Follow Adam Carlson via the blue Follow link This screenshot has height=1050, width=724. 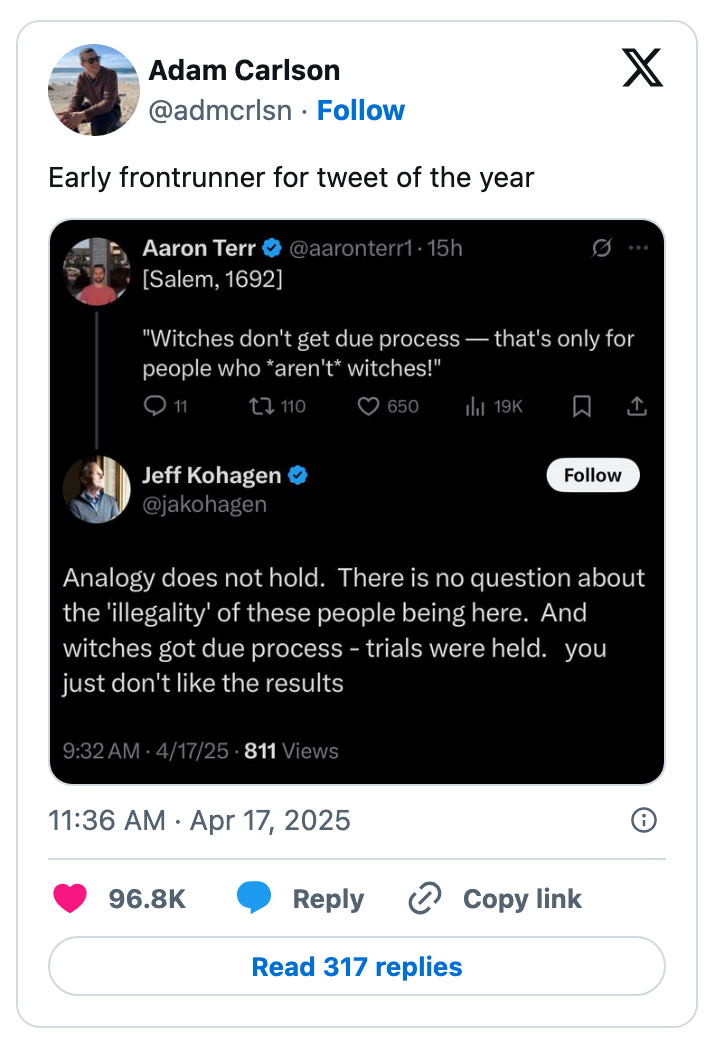361,110
